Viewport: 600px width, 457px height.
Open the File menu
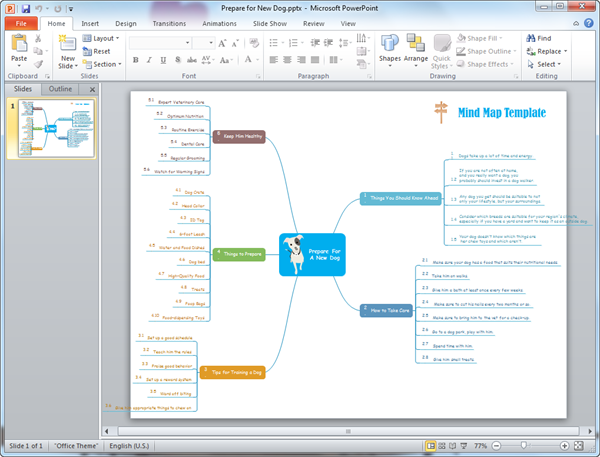[21, 21]
